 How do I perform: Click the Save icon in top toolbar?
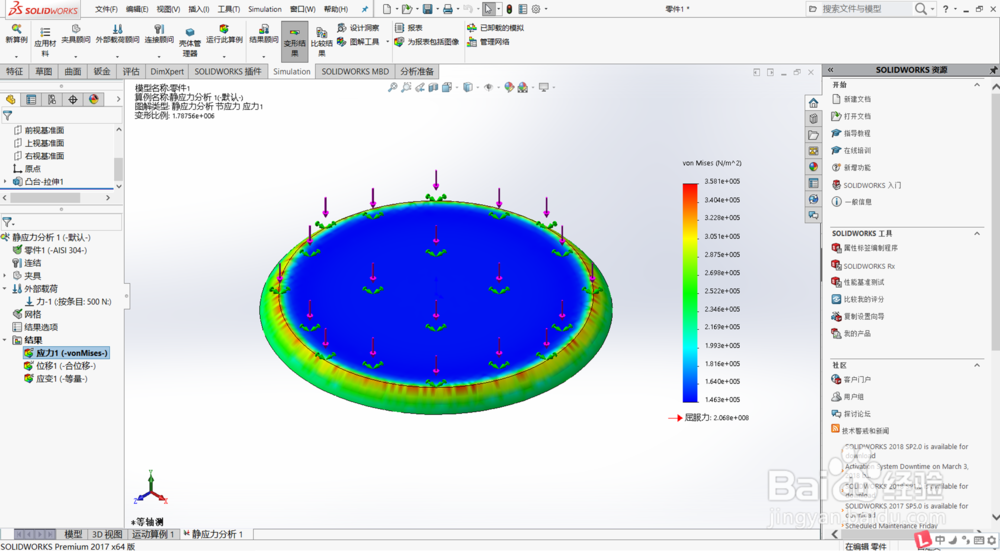pos(427,9)
